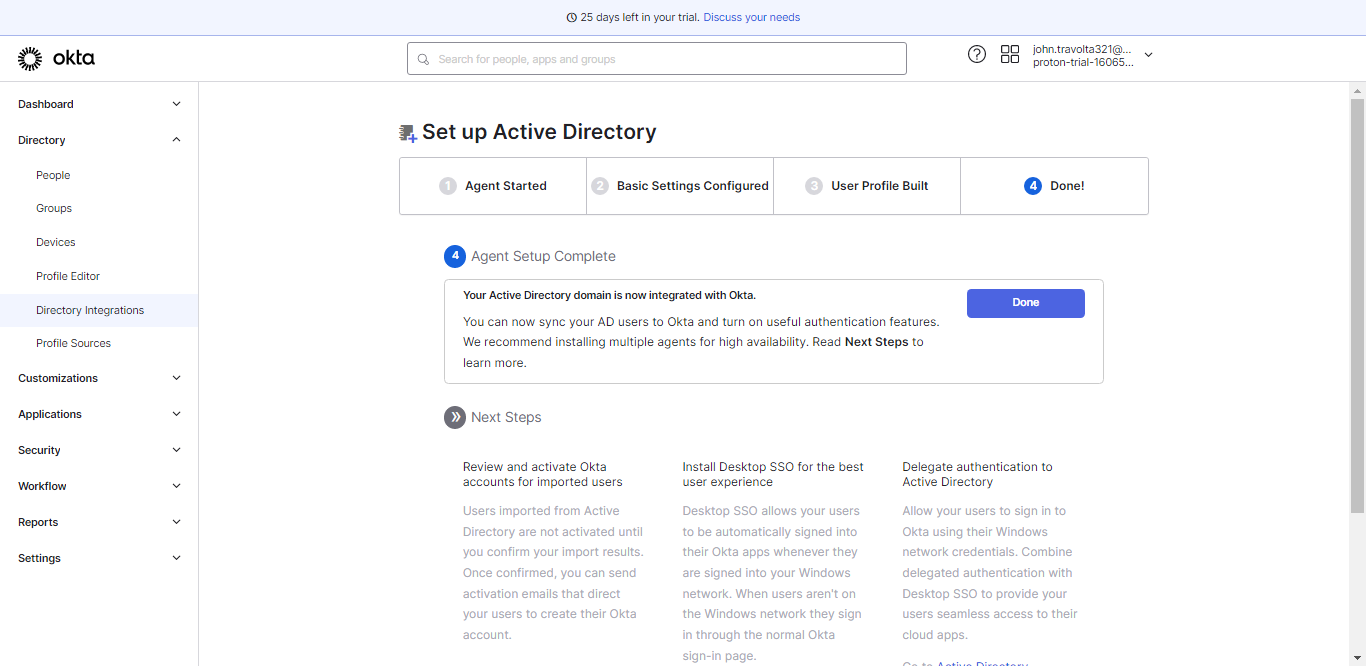Collapse the Directory menu section

pyautogui.click(x=177, y=140)
